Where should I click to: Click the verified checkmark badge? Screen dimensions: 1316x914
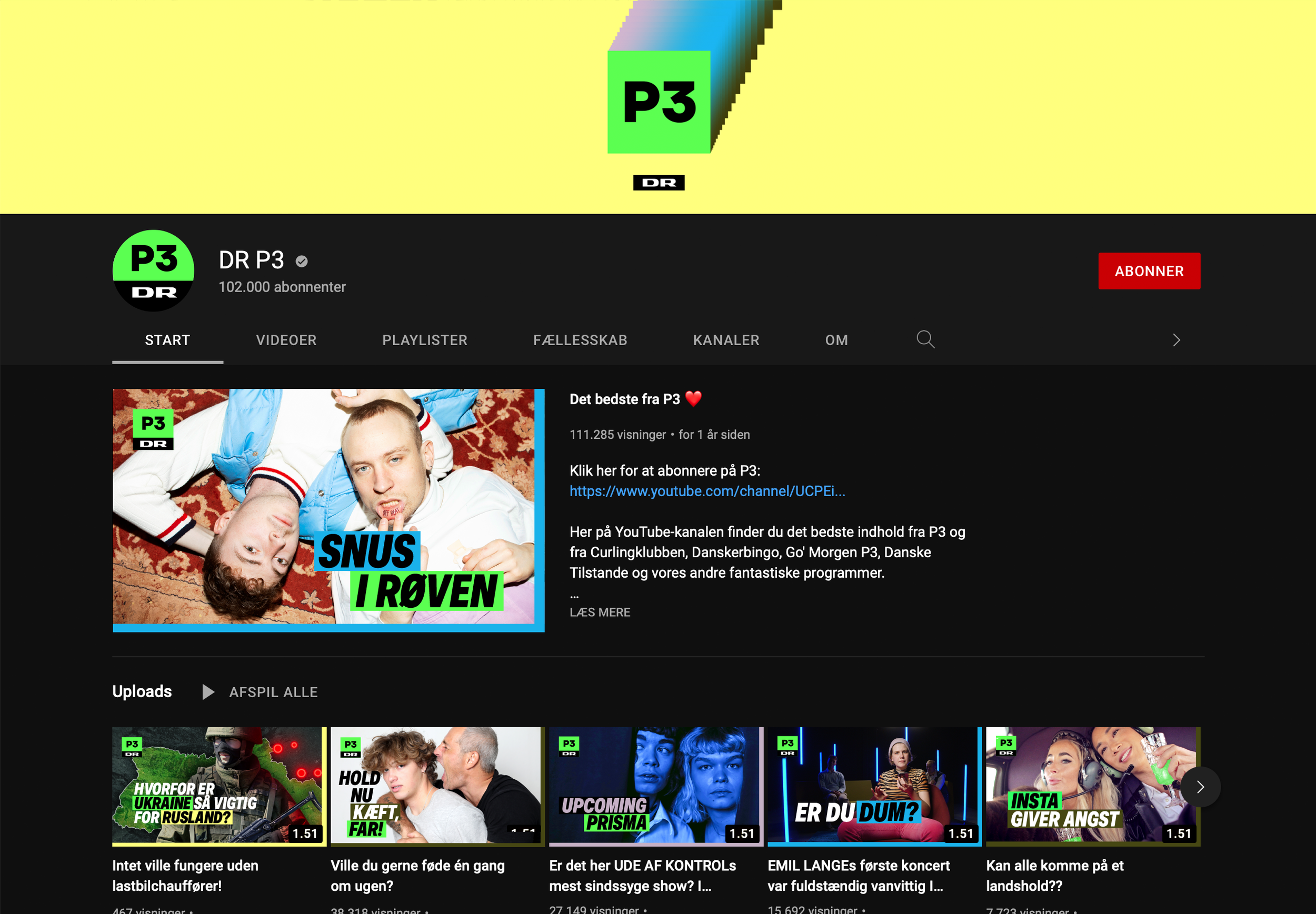coord(301,262)
